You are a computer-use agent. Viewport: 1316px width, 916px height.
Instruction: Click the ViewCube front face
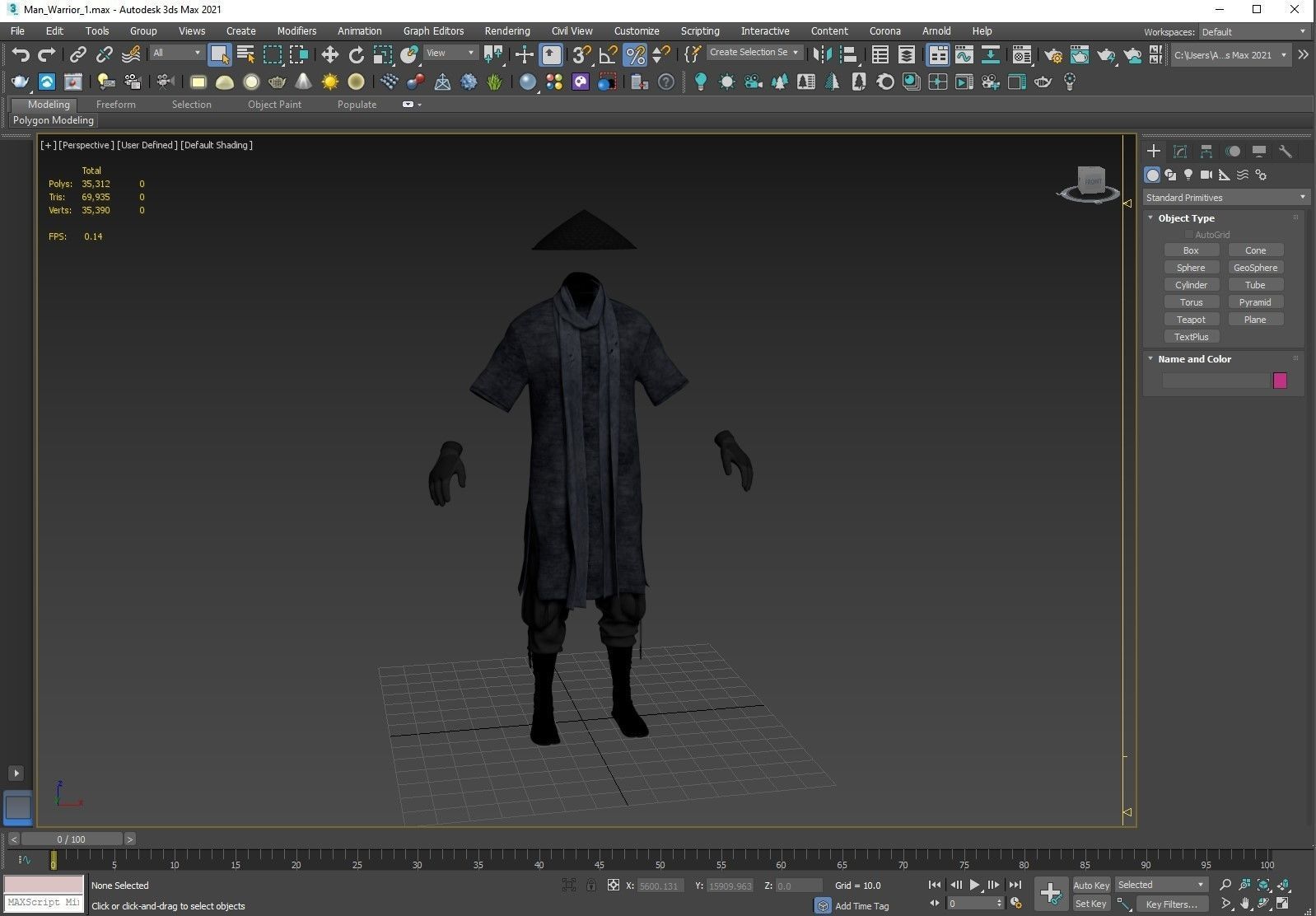point(1092,181)
